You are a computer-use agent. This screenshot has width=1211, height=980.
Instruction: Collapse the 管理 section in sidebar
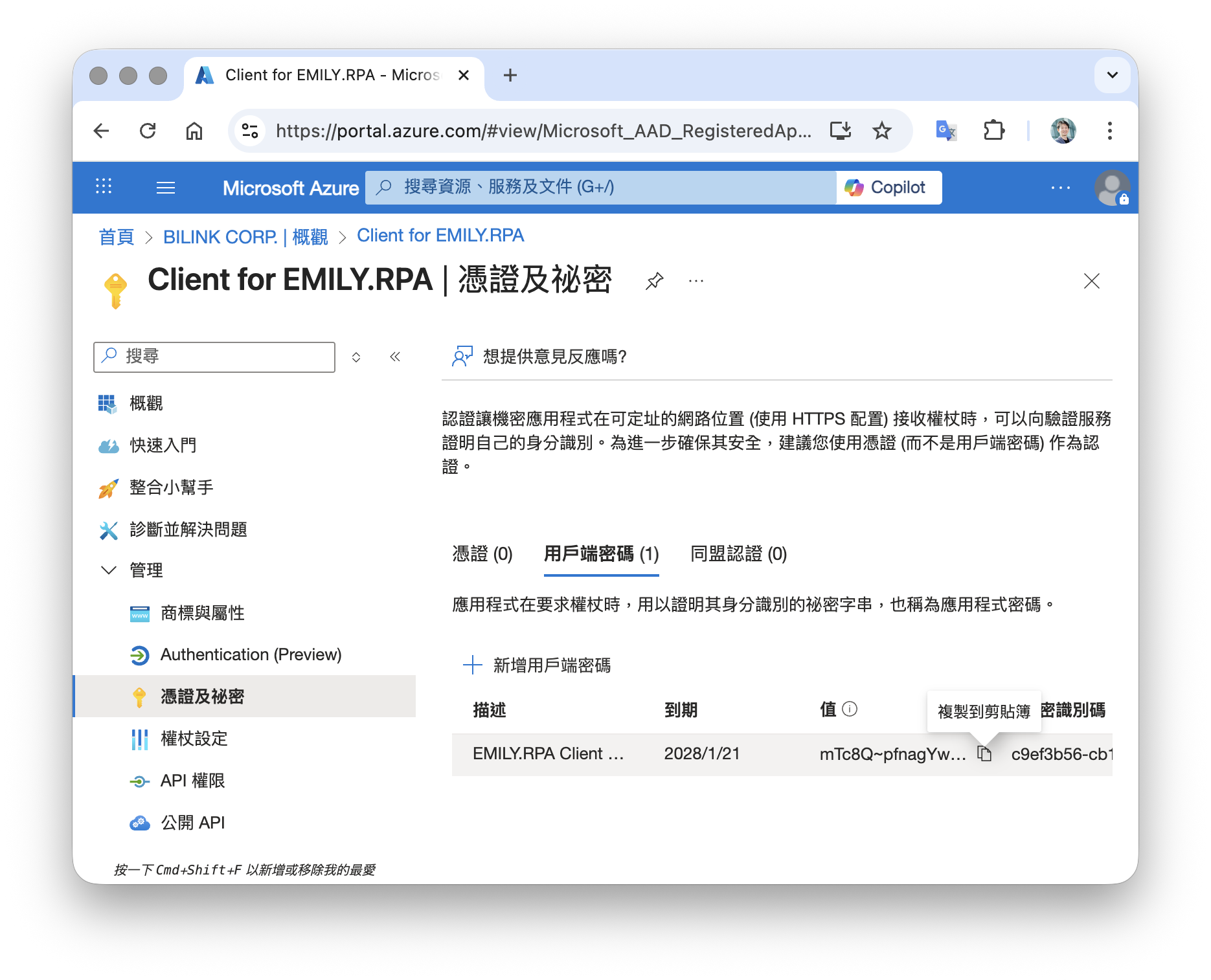[109, 570]
